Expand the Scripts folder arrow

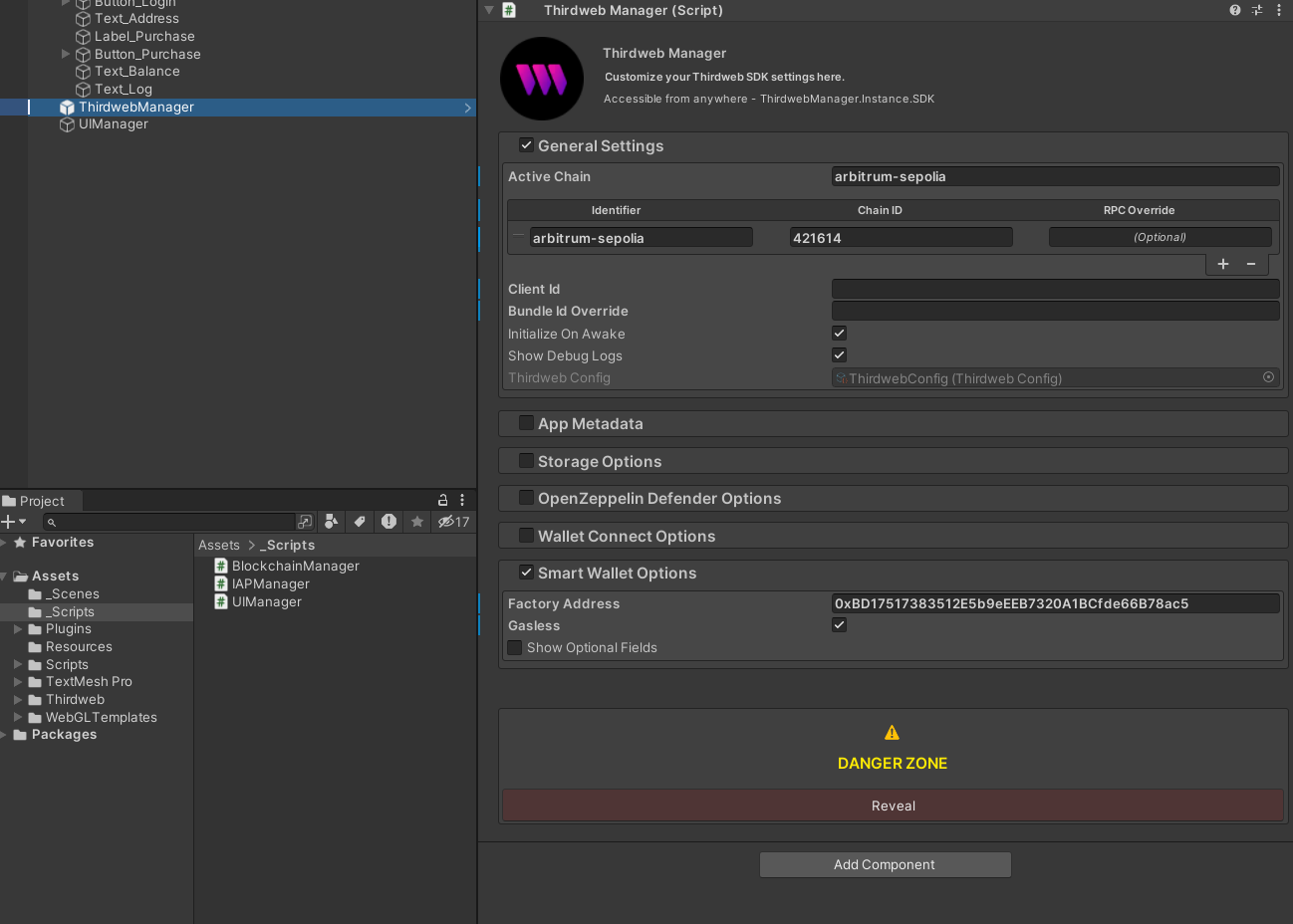tap(18, 664)
